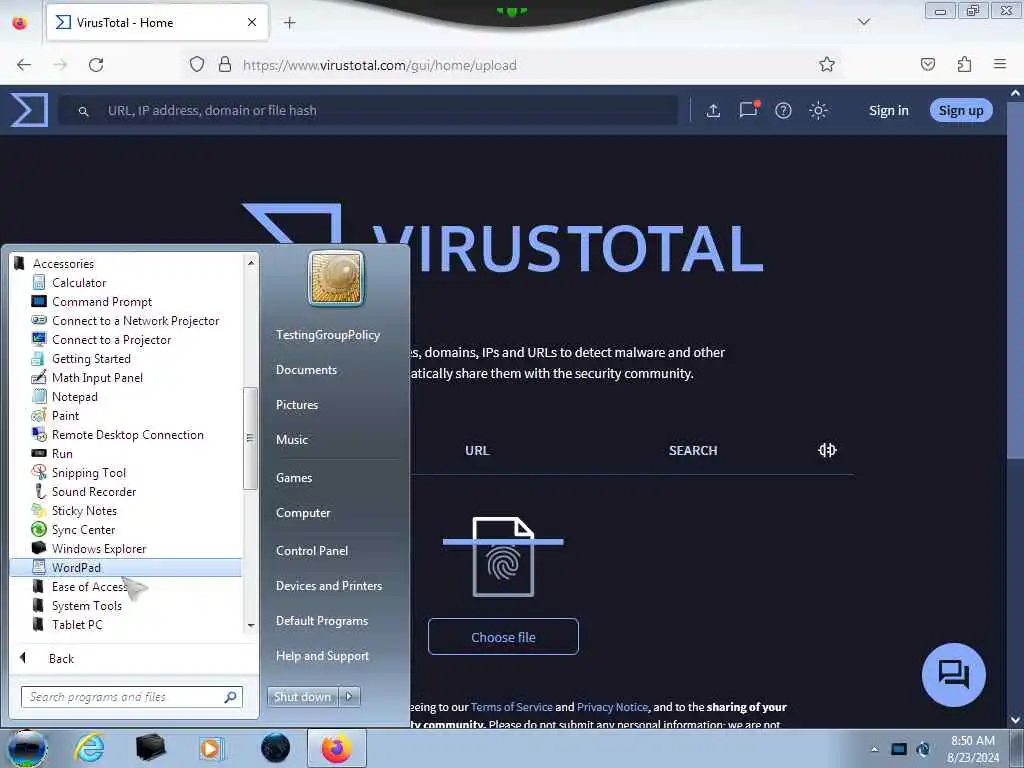Open the TestingGroupPolicy user folder
The height and width of the screenshot is (768, 1024).
tap(328, 334)
